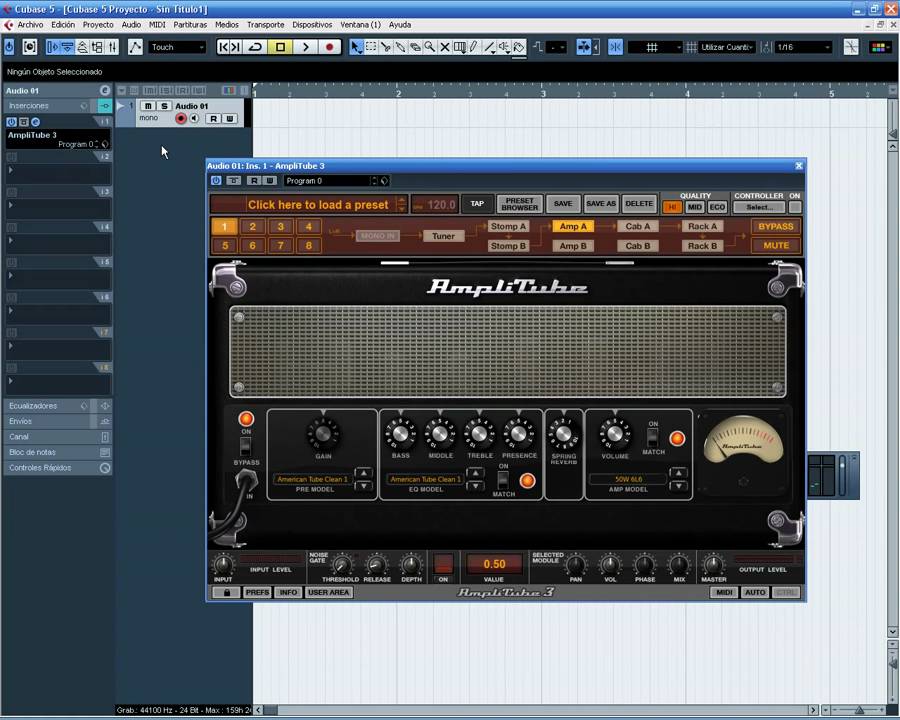Viewport: 900px width, 720px height.
Task: Close the AmpliTube 3 plugin window
Action: point(798,166)
